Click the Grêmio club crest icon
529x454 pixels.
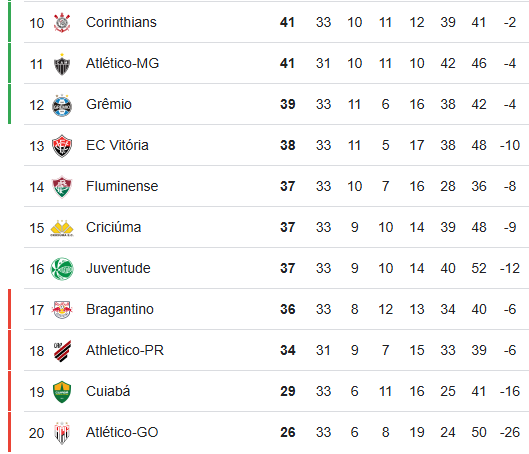[x=62, y=105]
